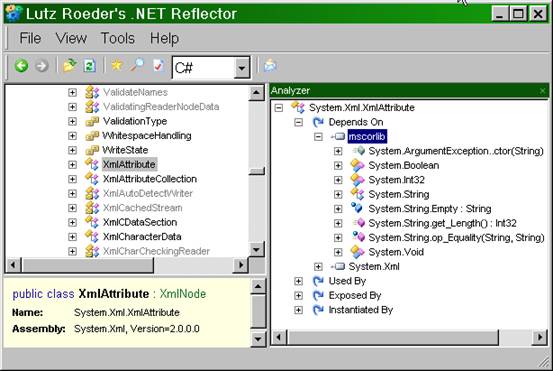Expand the ValidationType node

(x=72, y=121)
